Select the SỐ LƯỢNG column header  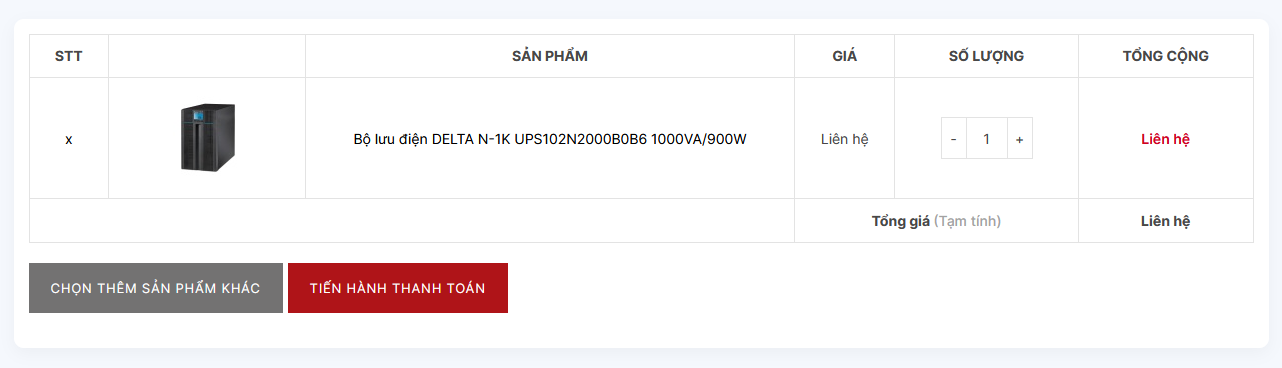[x=987, y=56]
